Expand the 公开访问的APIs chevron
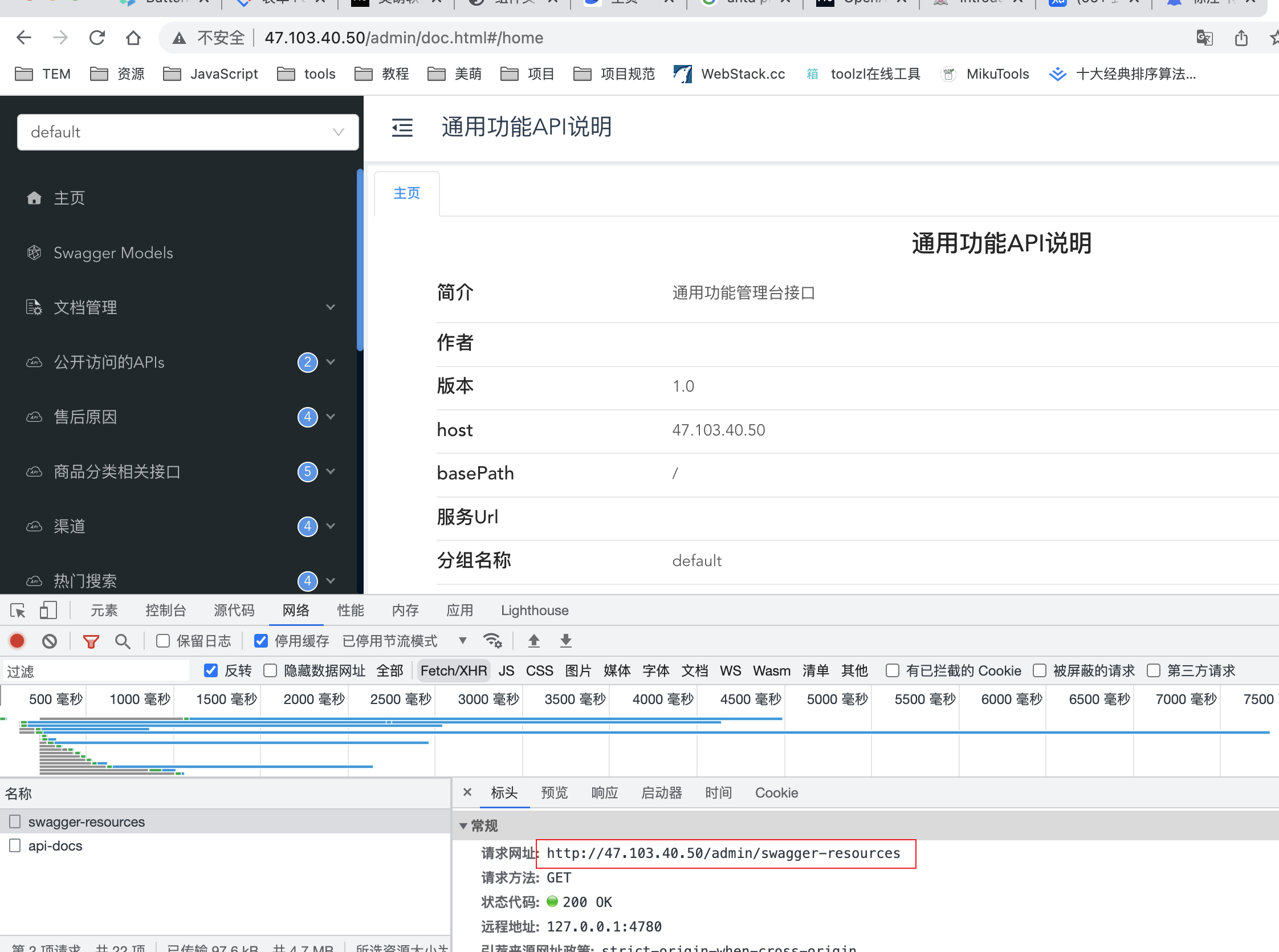The image size is (1279, 952). [331, 362]
